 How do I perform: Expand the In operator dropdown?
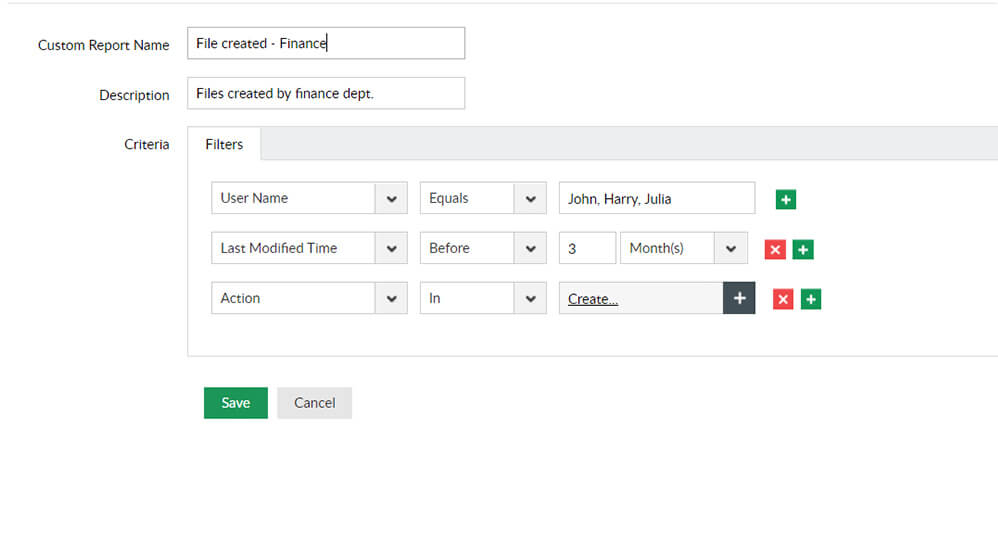[530, 298]
